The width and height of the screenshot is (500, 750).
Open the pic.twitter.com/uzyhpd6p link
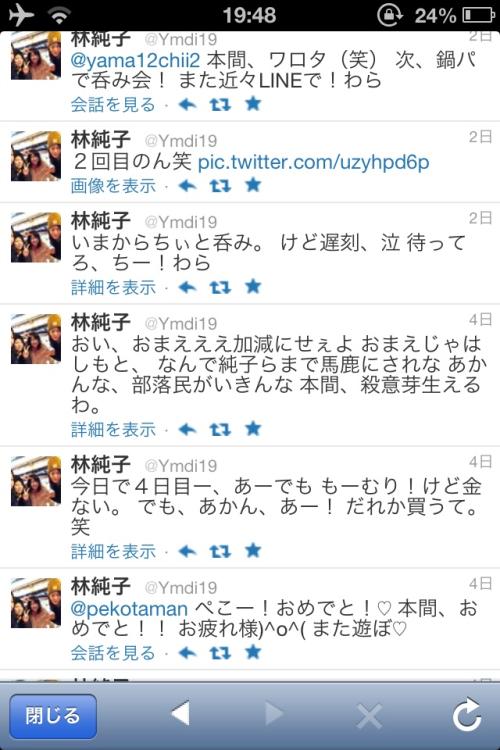pyautogui.click(x=313, y=163)
